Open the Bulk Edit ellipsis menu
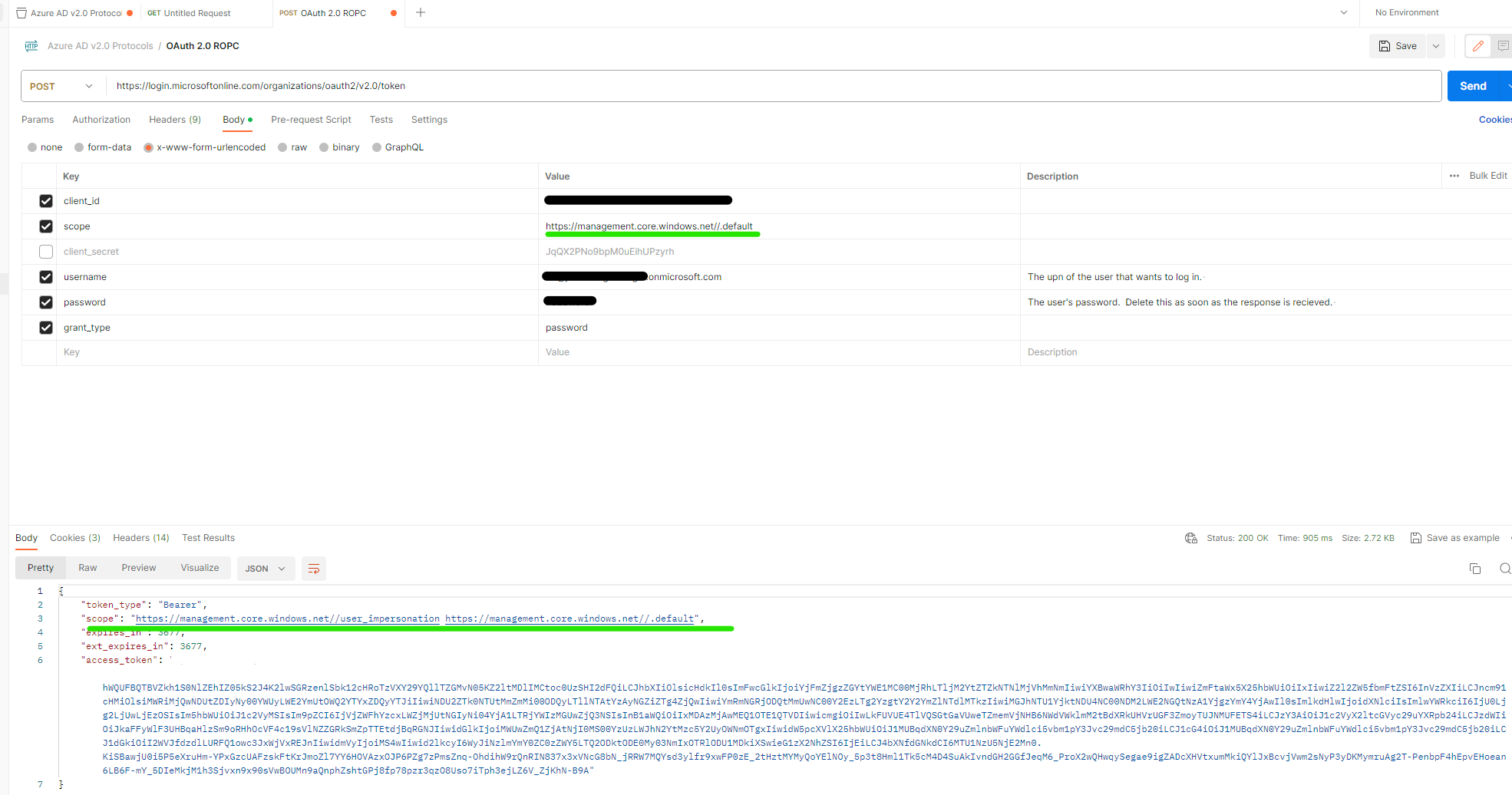Image resolution: width=1512 pixels, height=795 pixels. [1454, 176]
